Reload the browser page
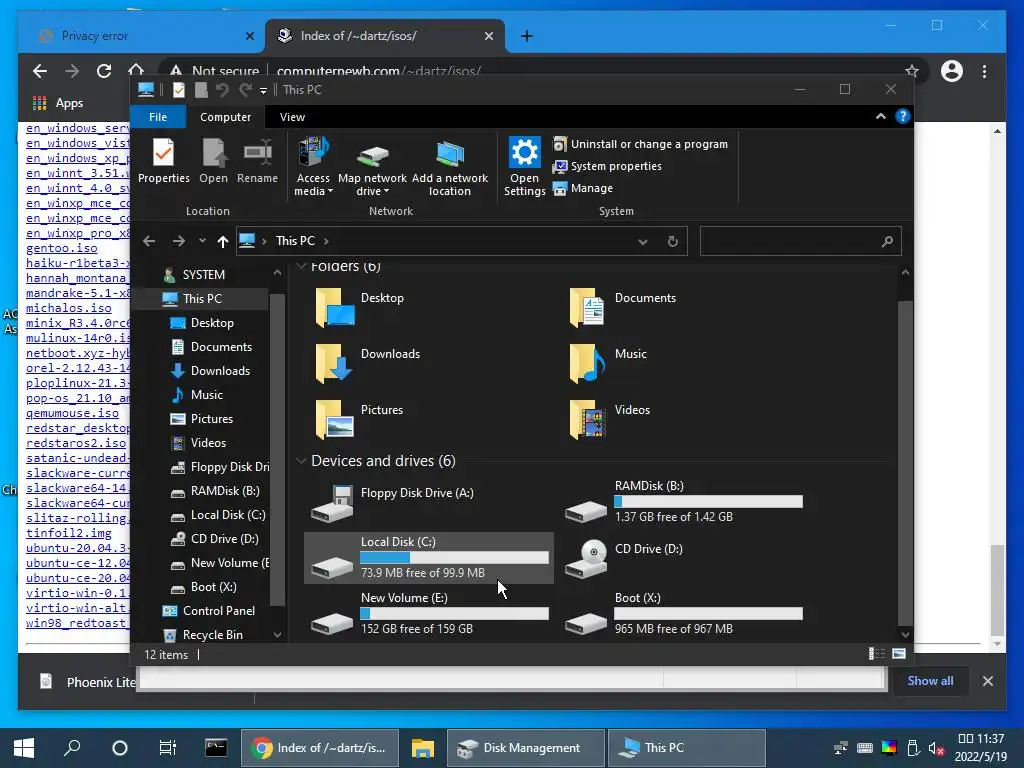 (x=104, y=71)
